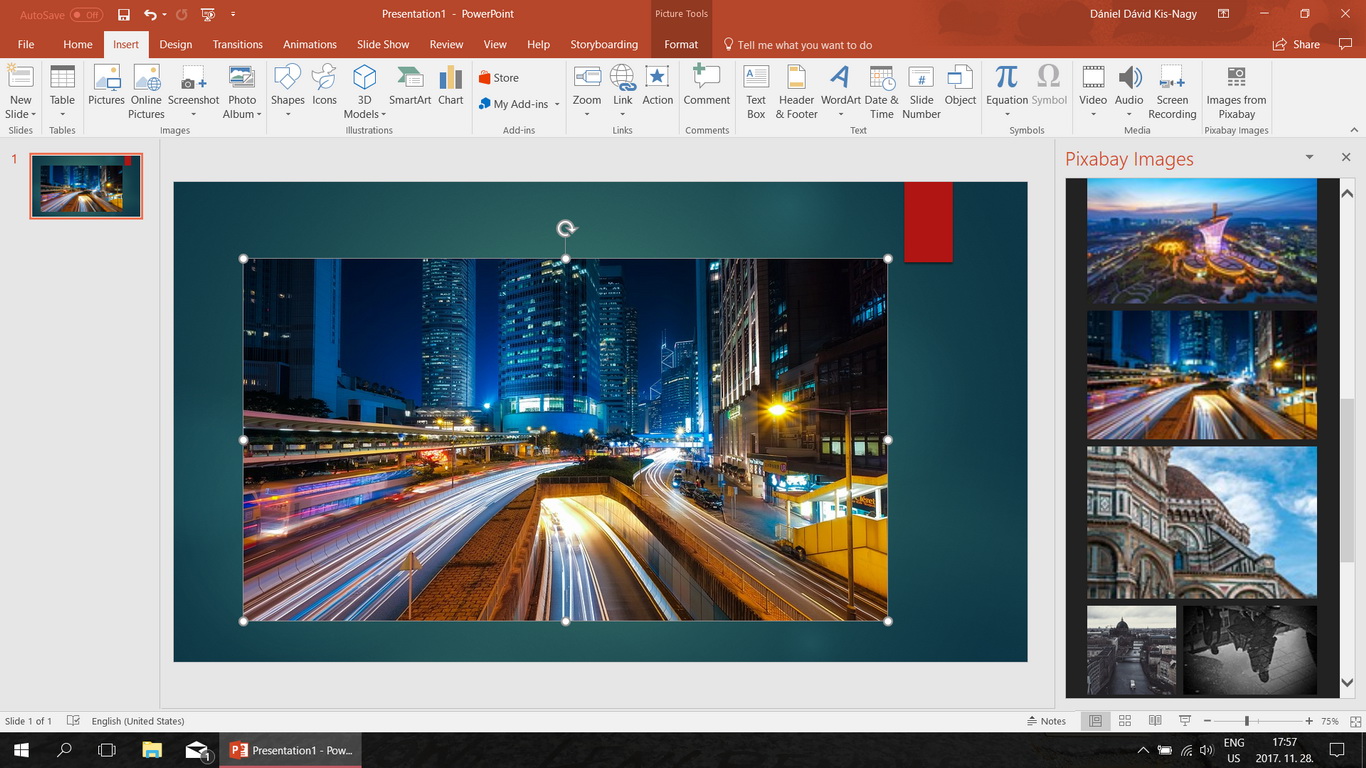This screenshot has width=1366, height=768.
Task: Toggle the AutoSave switch
Action: pos(86,15)
